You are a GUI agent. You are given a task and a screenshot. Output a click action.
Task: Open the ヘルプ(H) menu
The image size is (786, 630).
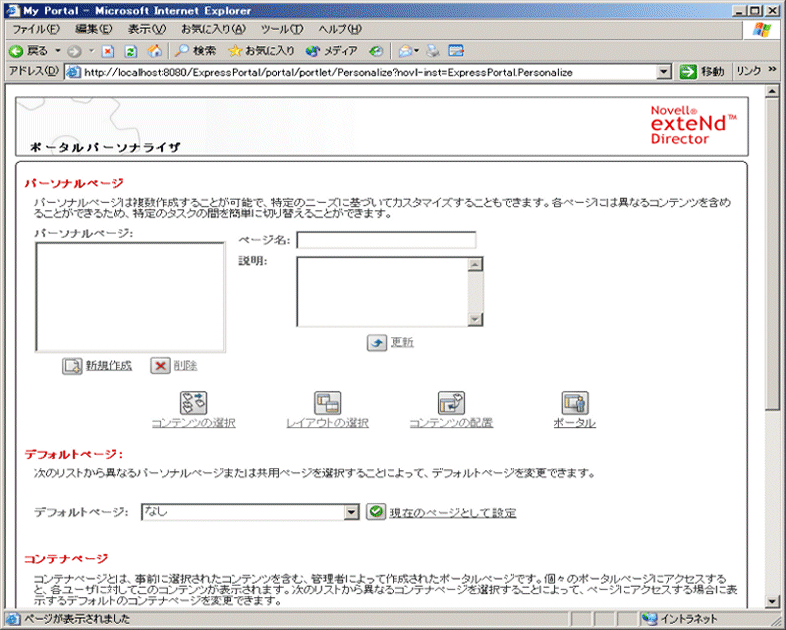tap(340, 29)
